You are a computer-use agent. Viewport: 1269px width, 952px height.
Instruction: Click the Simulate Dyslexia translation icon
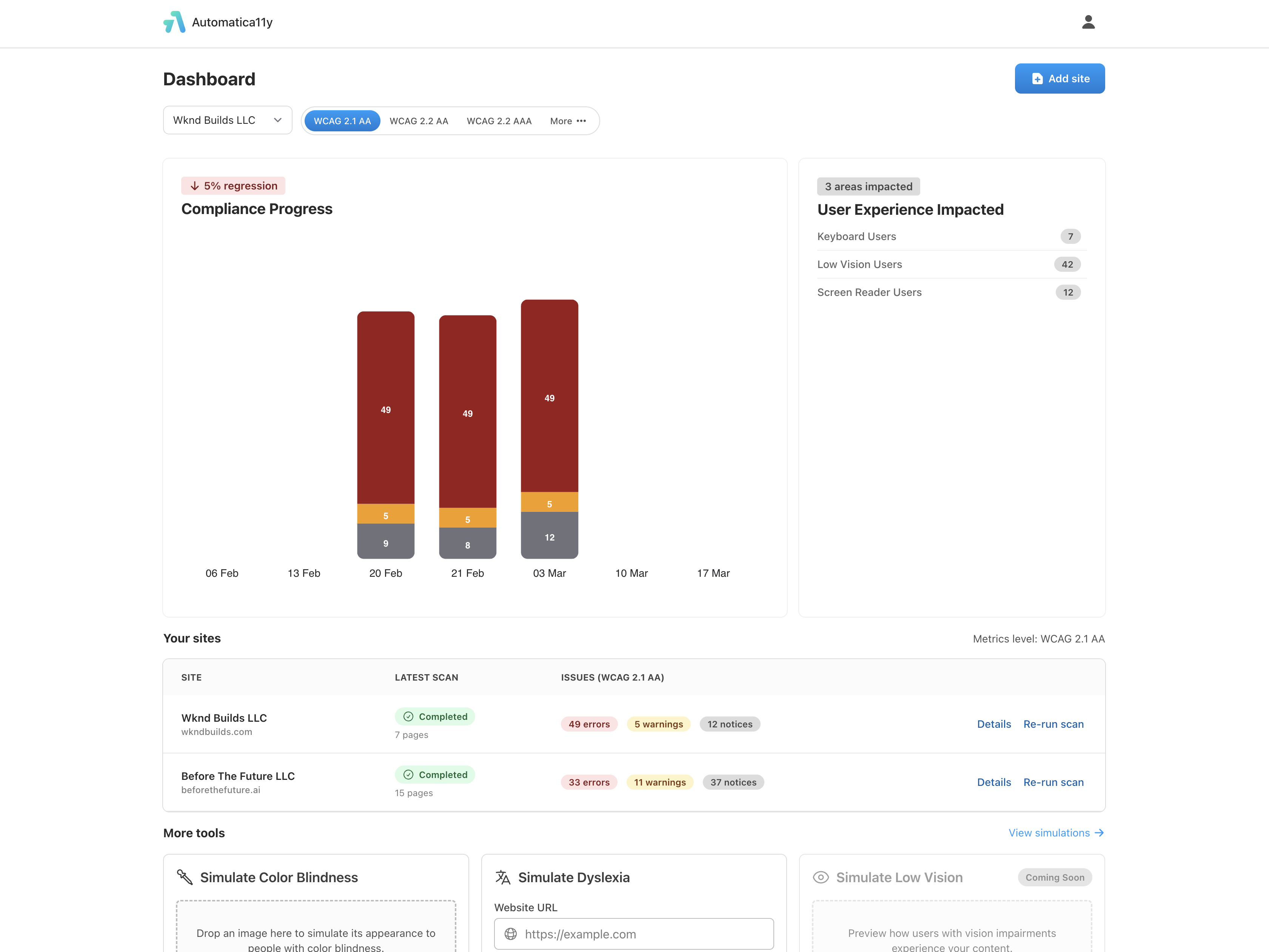502,877
